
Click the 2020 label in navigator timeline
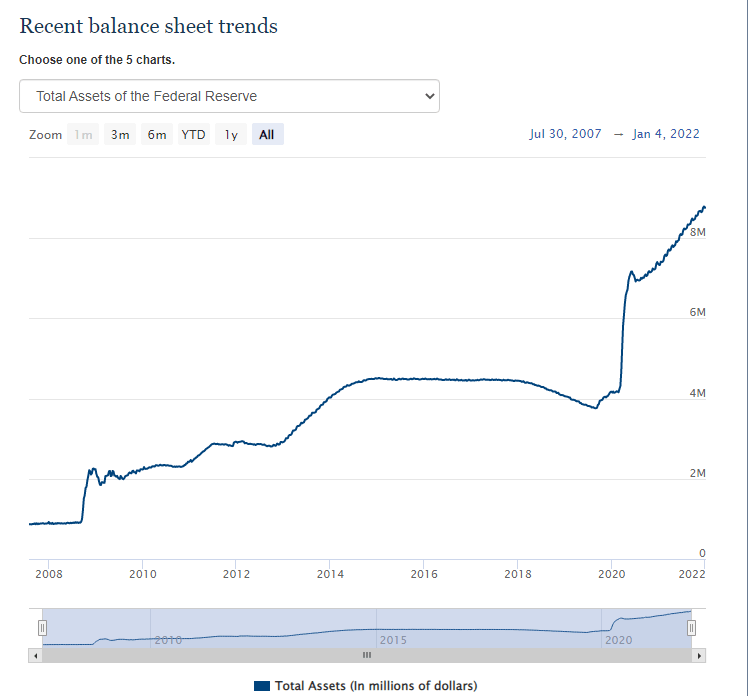(x=619, y=639)
